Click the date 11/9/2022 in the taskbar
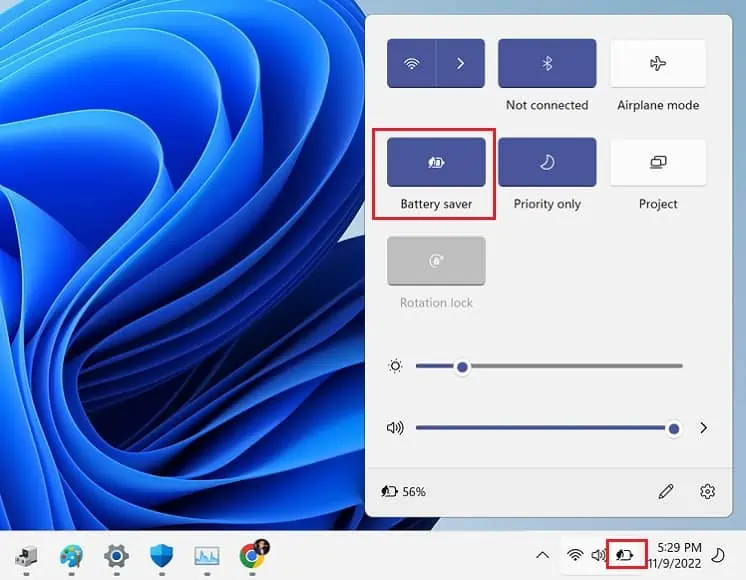The width and height of the screenshot is (746, 580). (675, 564)
